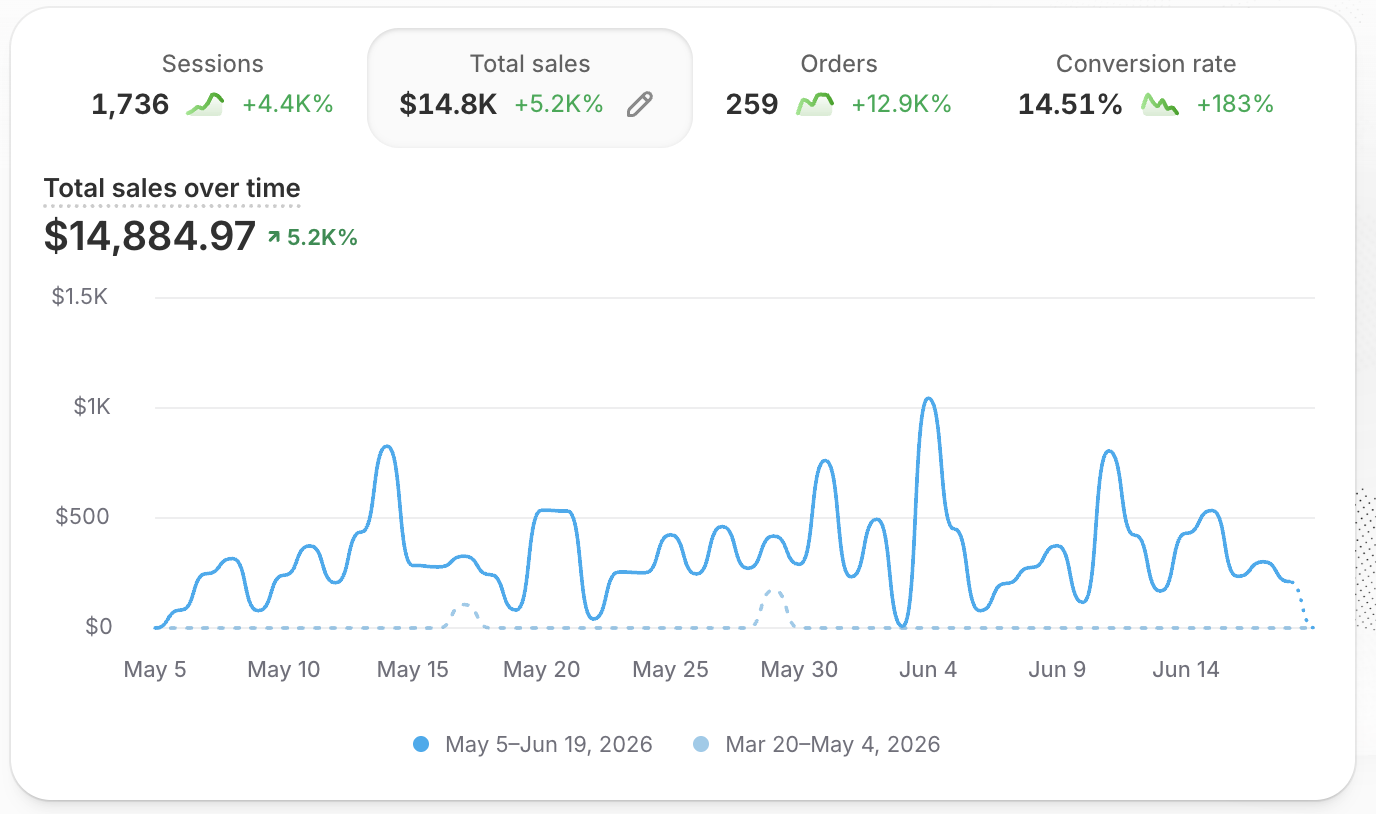1376x814 pixels.
Task: Click the 14.51% conversion value
Action: tap(1070, 104)
